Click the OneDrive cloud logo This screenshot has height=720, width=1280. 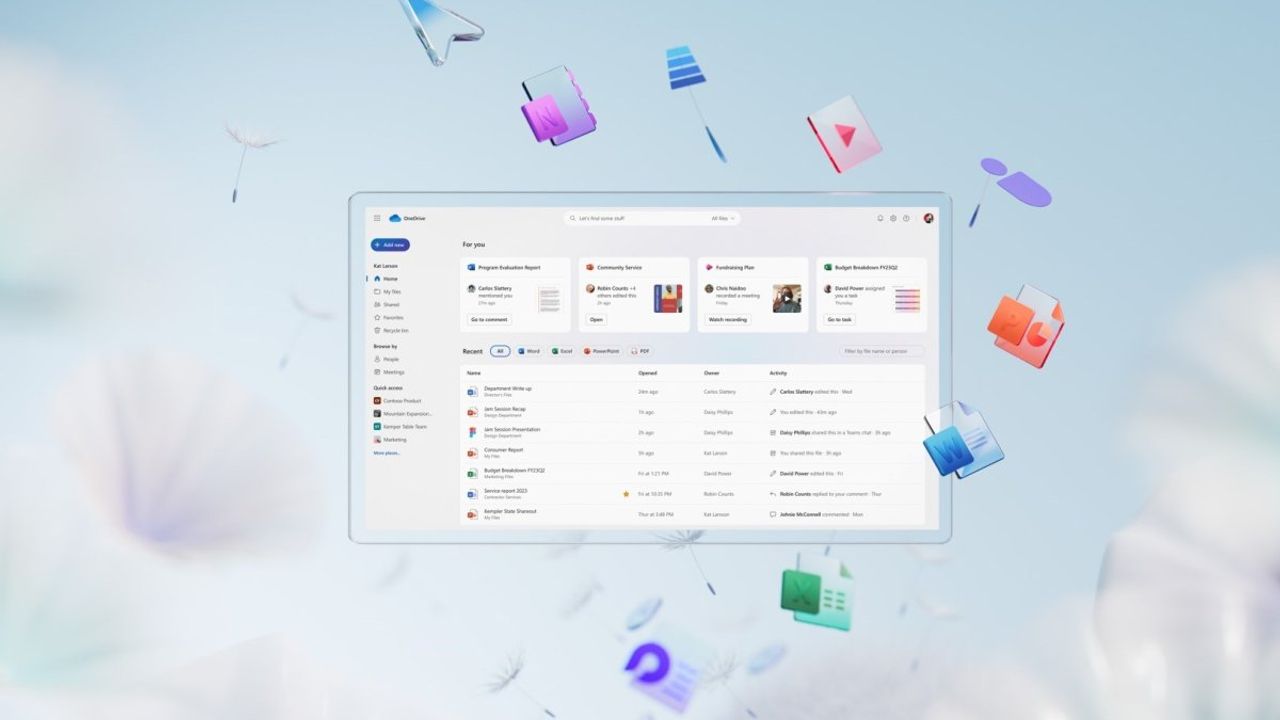click(x=395, y=218)
